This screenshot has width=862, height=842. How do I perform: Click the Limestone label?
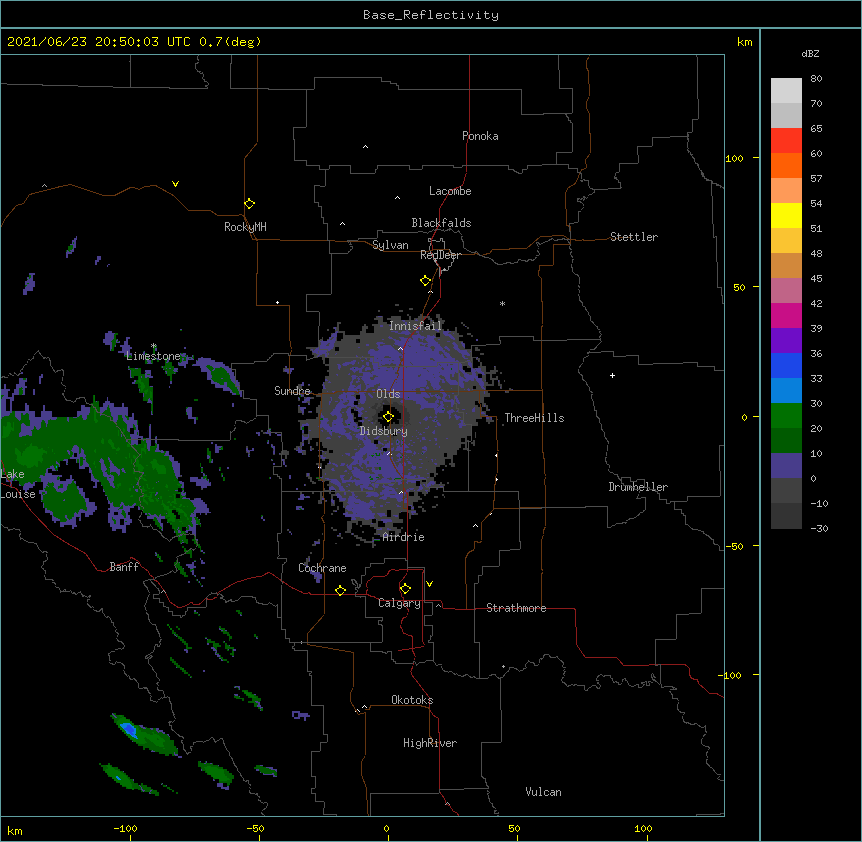(153, 356)
